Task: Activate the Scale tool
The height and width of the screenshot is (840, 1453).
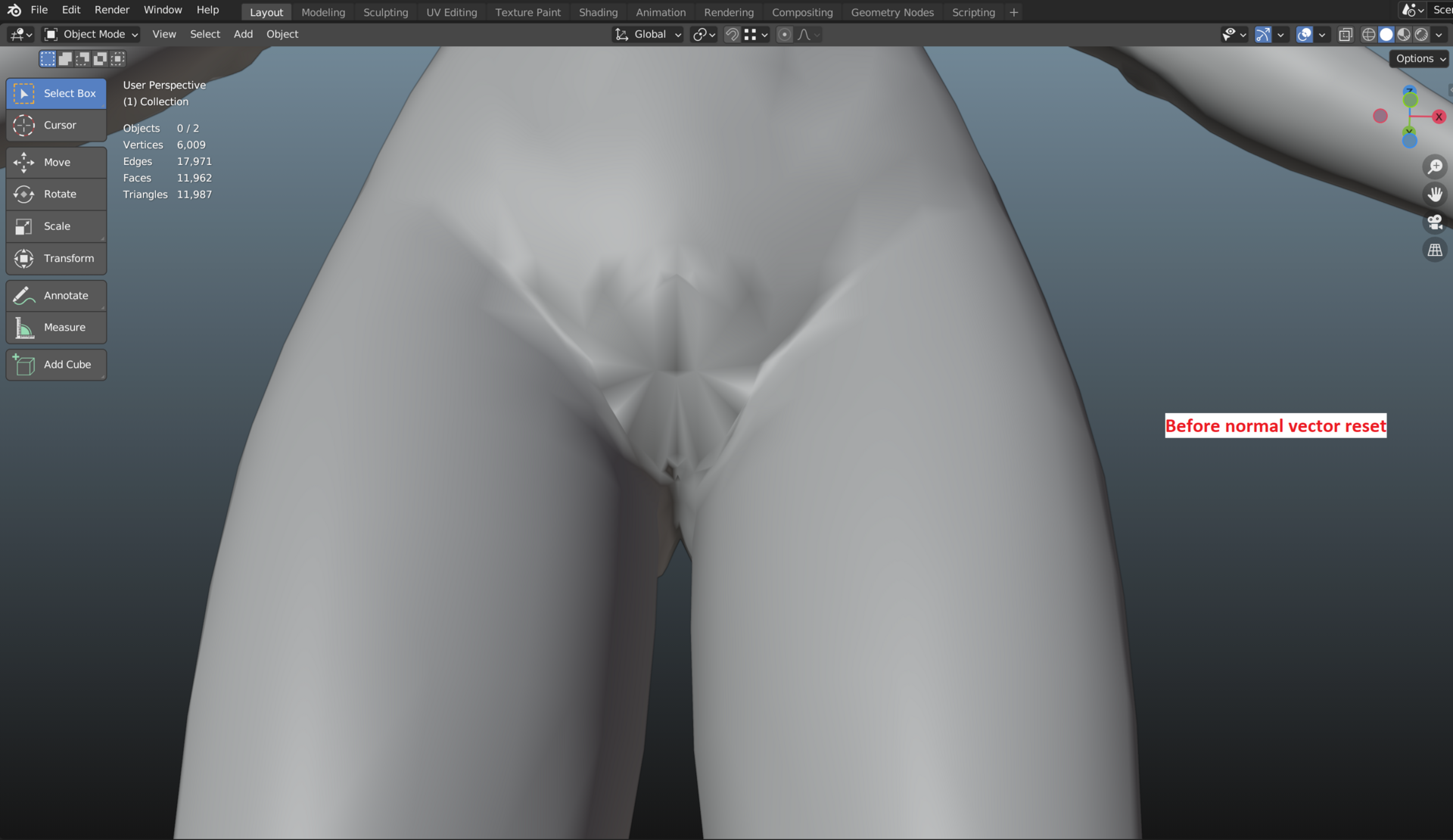Action: 56,226
